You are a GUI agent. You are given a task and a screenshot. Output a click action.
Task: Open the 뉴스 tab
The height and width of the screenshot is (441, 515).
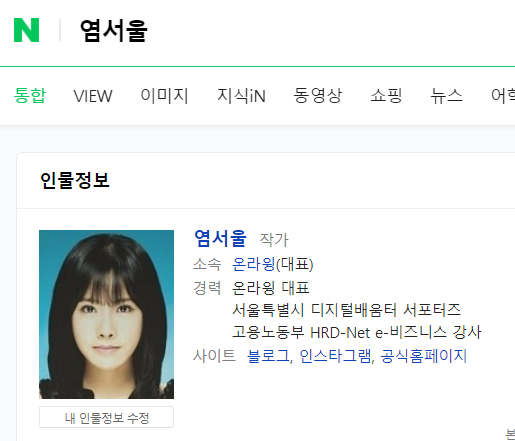pos(447,96)
